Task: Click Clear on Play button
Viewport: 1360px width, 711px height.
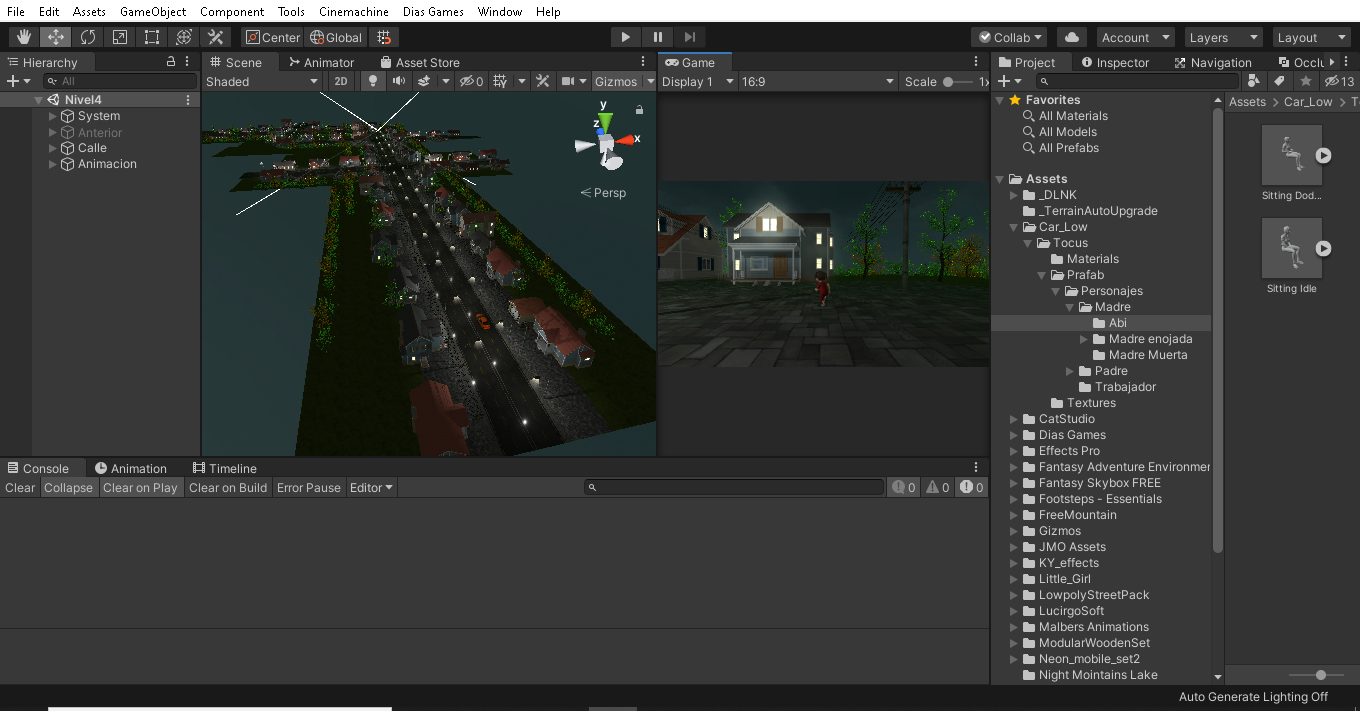Action: 140,488
